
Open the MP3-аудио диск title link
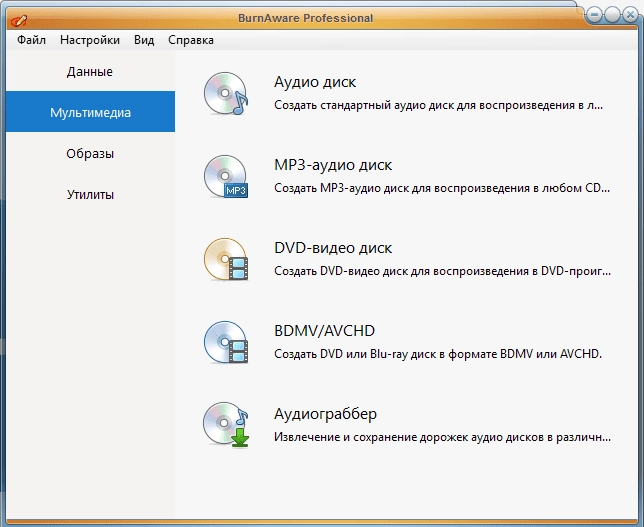coord(333,165)
